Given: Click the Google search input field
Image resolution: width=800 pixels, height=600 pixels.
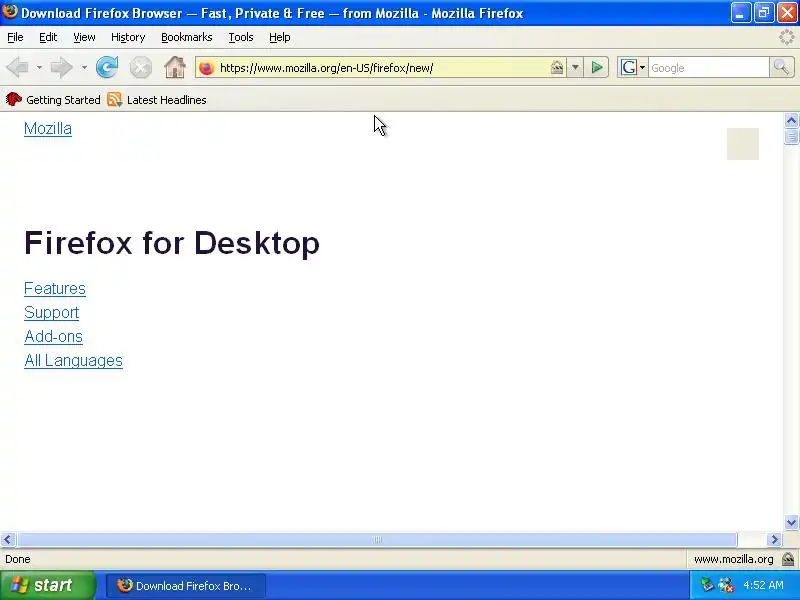Looking at the screenshot, I should (x=709, y=68).
